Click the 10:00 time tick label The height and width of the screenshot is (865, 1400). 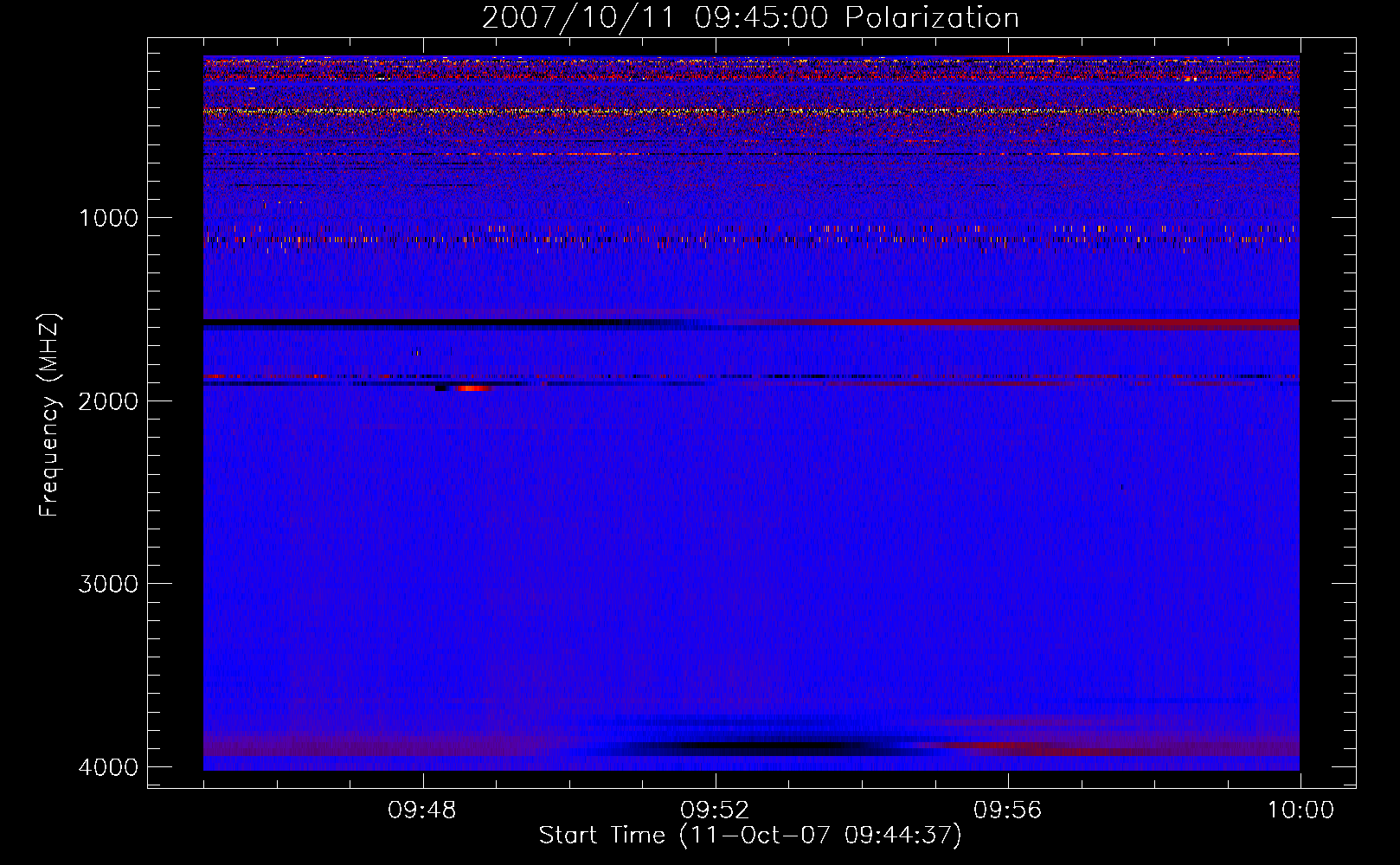point(1300,811)
